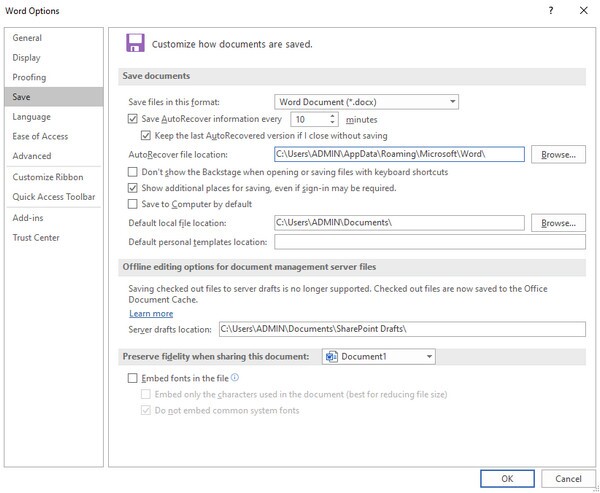Select Customize Ribbon in sidebar
600x493 pixels.
point(47,177)
